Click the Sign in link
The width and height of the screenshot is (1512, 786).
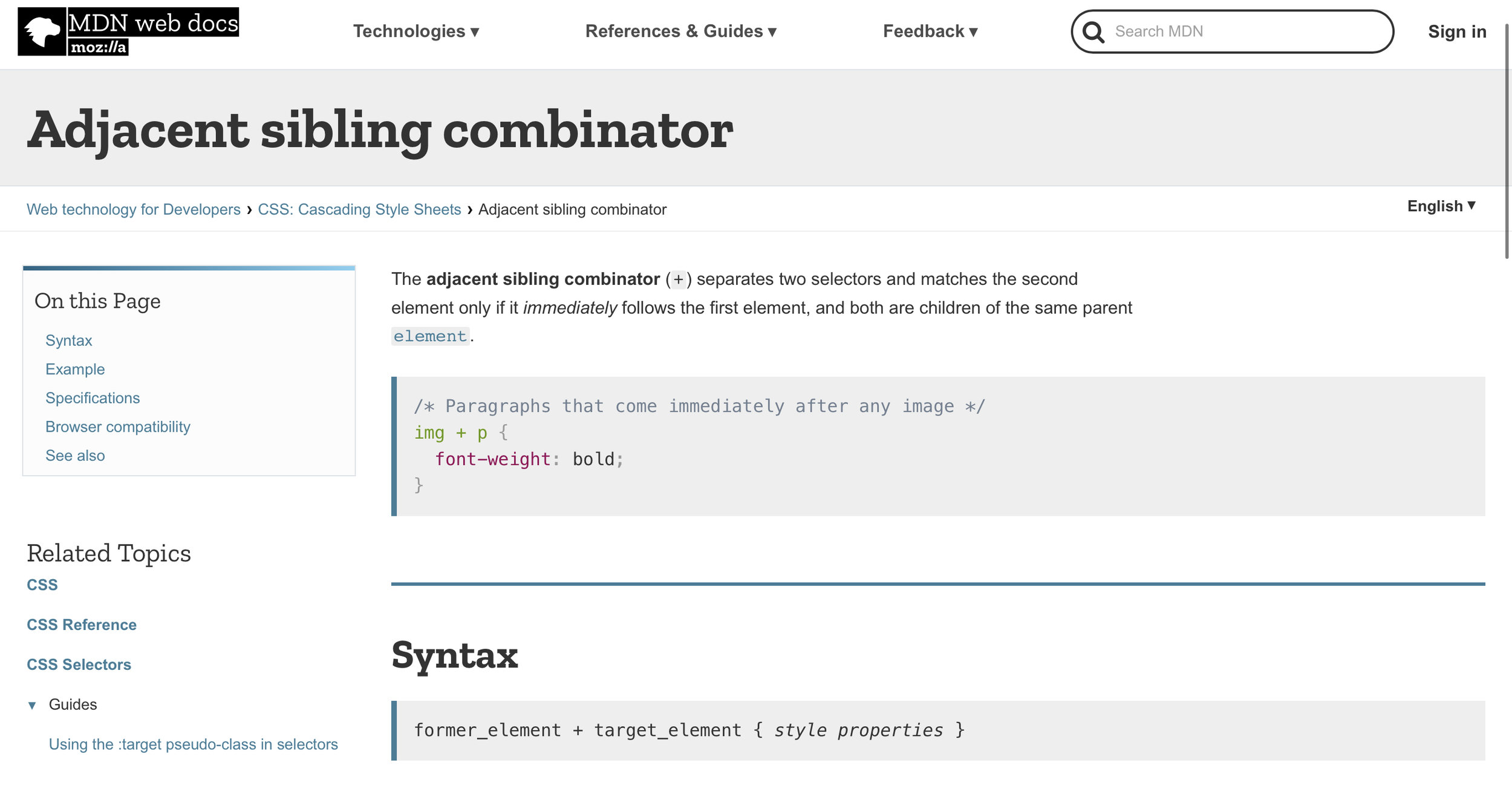coord(1456,31)
